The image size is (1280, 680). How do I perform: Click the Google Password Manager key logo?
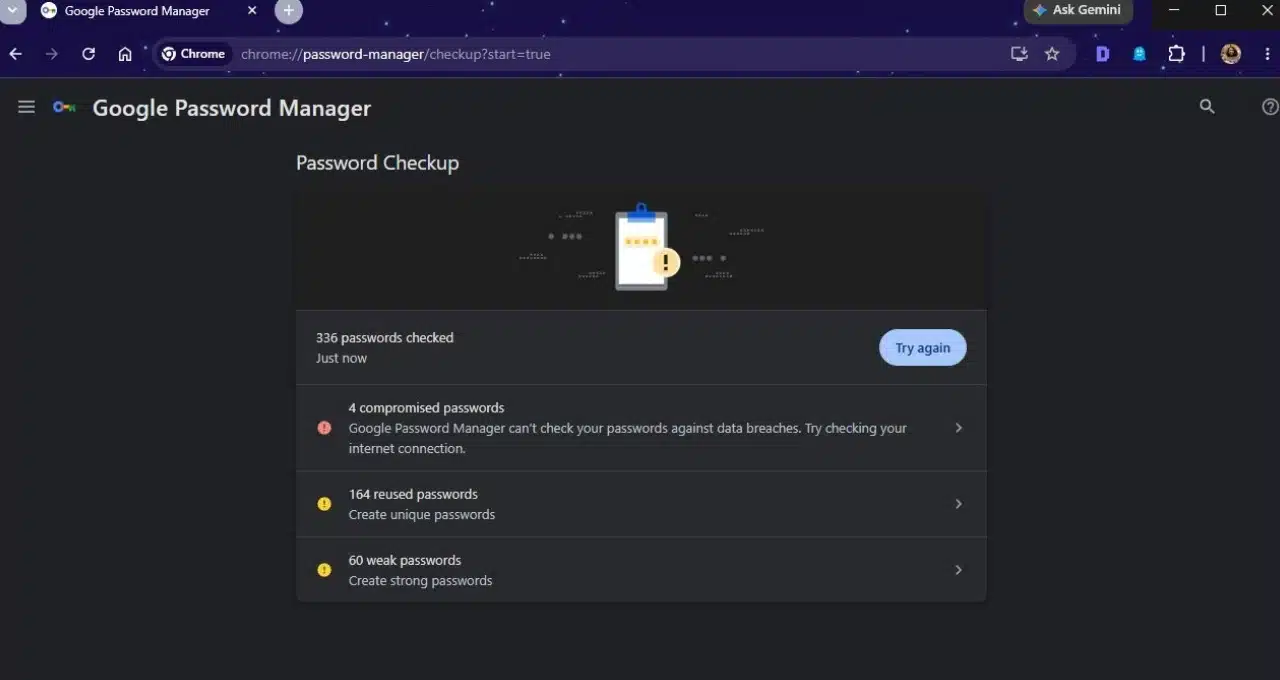[x=64, y=107]
